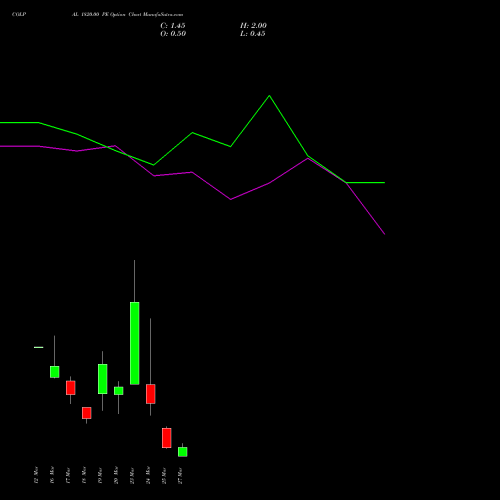Select the 17 Mar date label

(68, 475)
